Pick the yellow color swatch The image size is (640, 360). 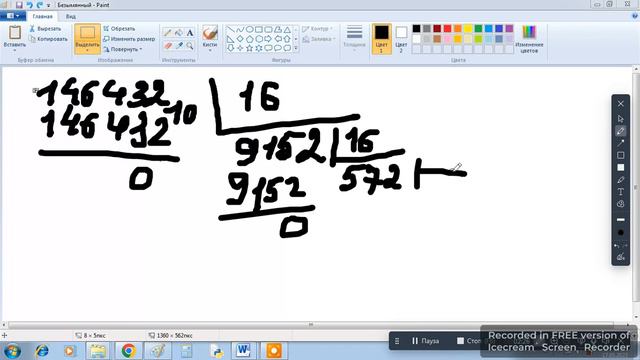[x=468, y=29]
